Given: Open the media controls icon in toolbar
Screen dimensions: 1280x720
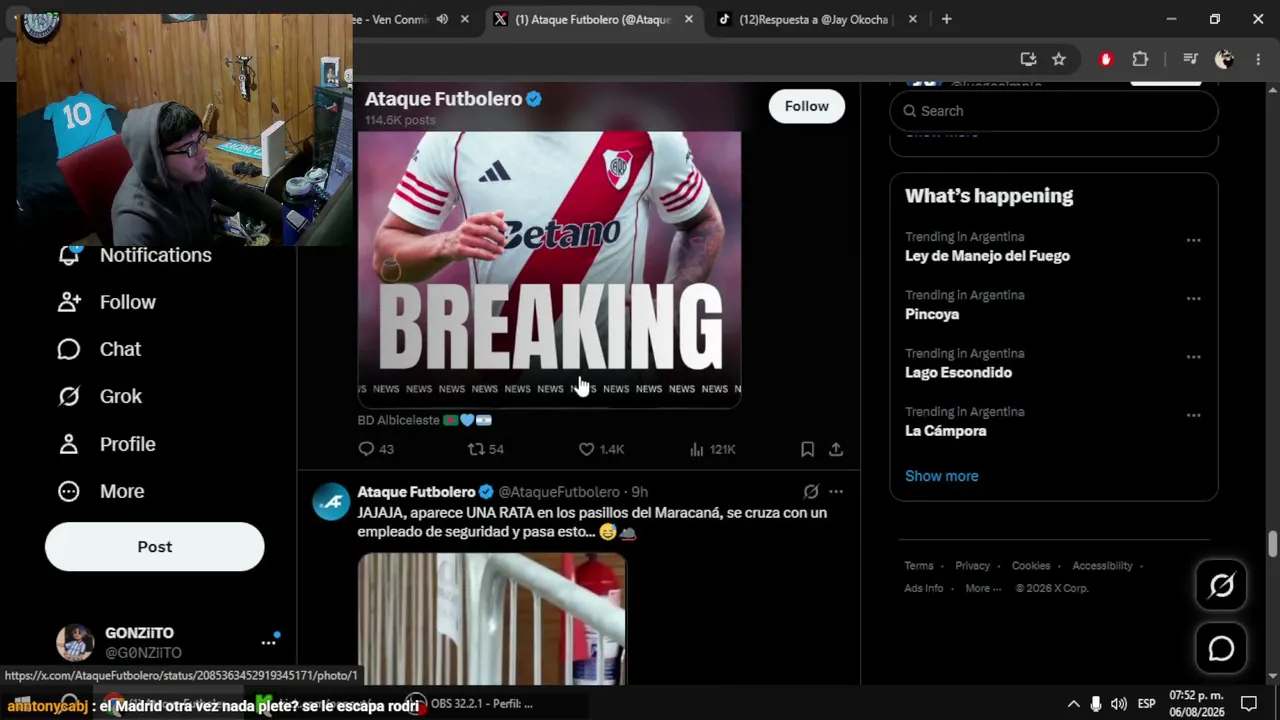Looking at the screenshot, I should (1190, 59).
